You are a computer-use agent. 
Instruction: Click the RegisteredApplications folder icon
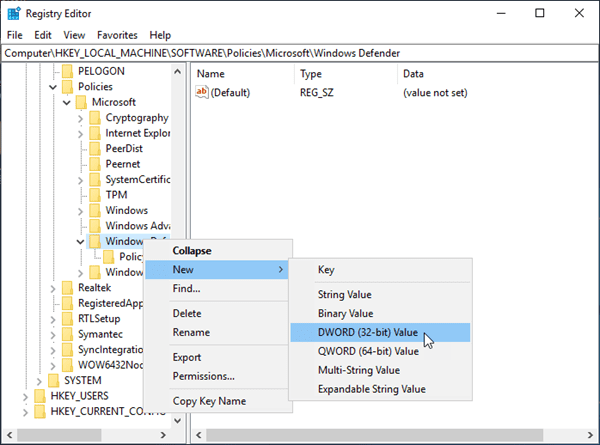click(67, 303)
